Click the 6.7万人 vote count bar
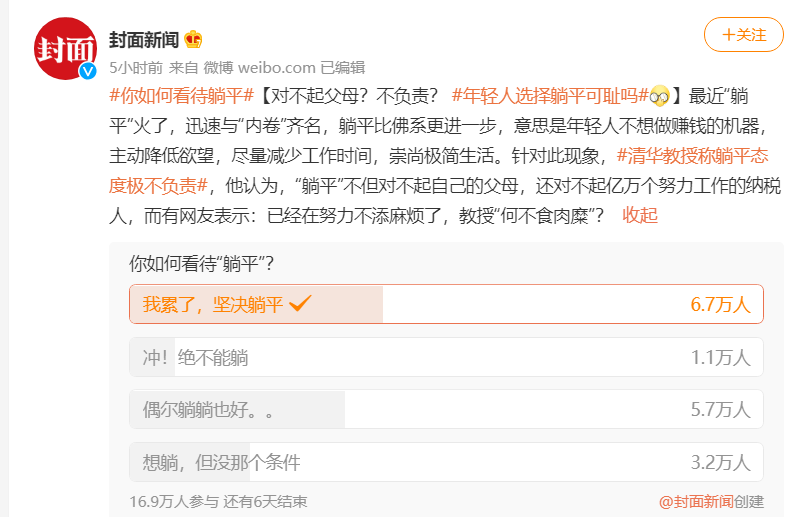 (x=720, y=304)
